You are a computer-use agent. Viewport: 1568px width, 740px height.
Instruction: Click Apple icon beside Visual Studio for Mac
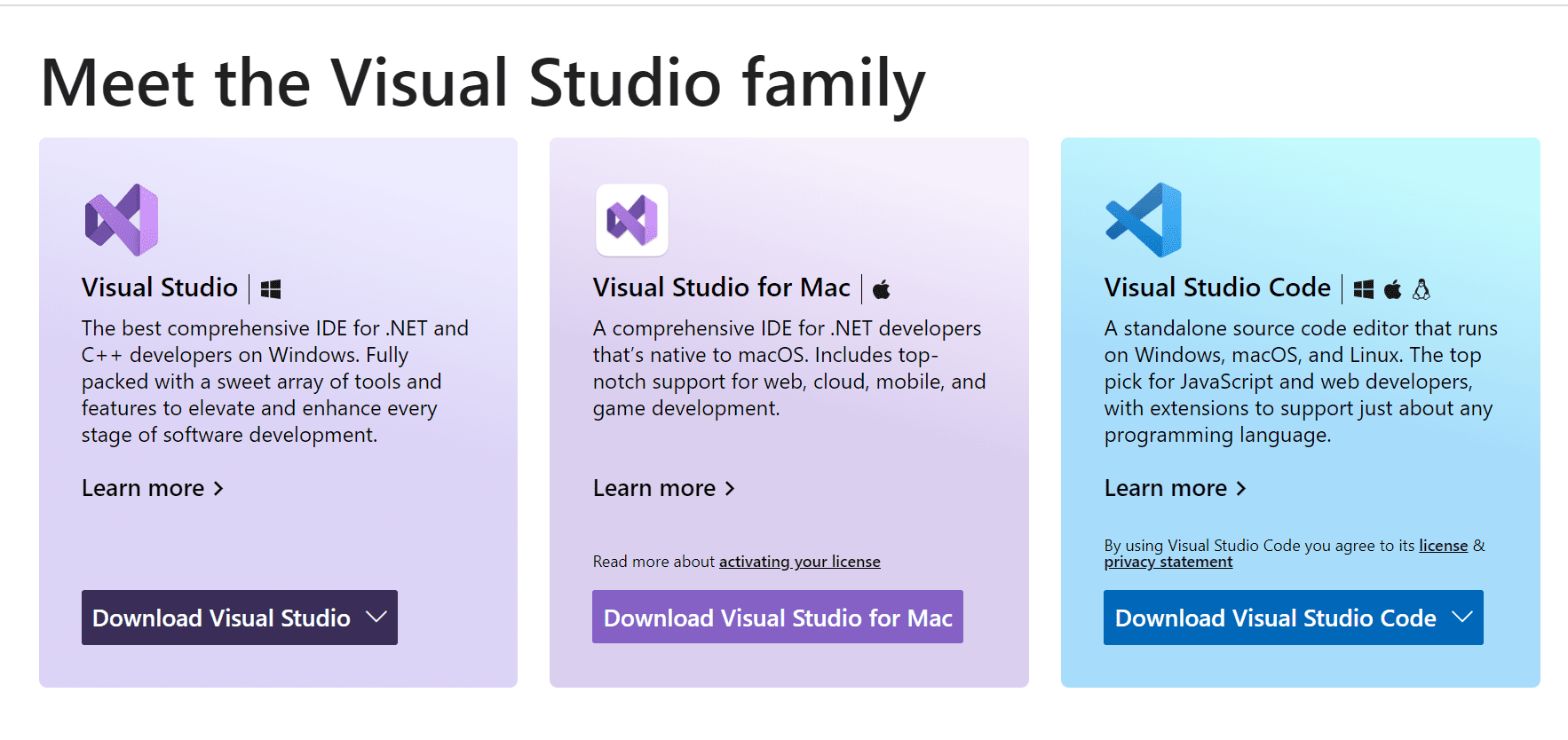pyautogui.click(x=882, y=289)
